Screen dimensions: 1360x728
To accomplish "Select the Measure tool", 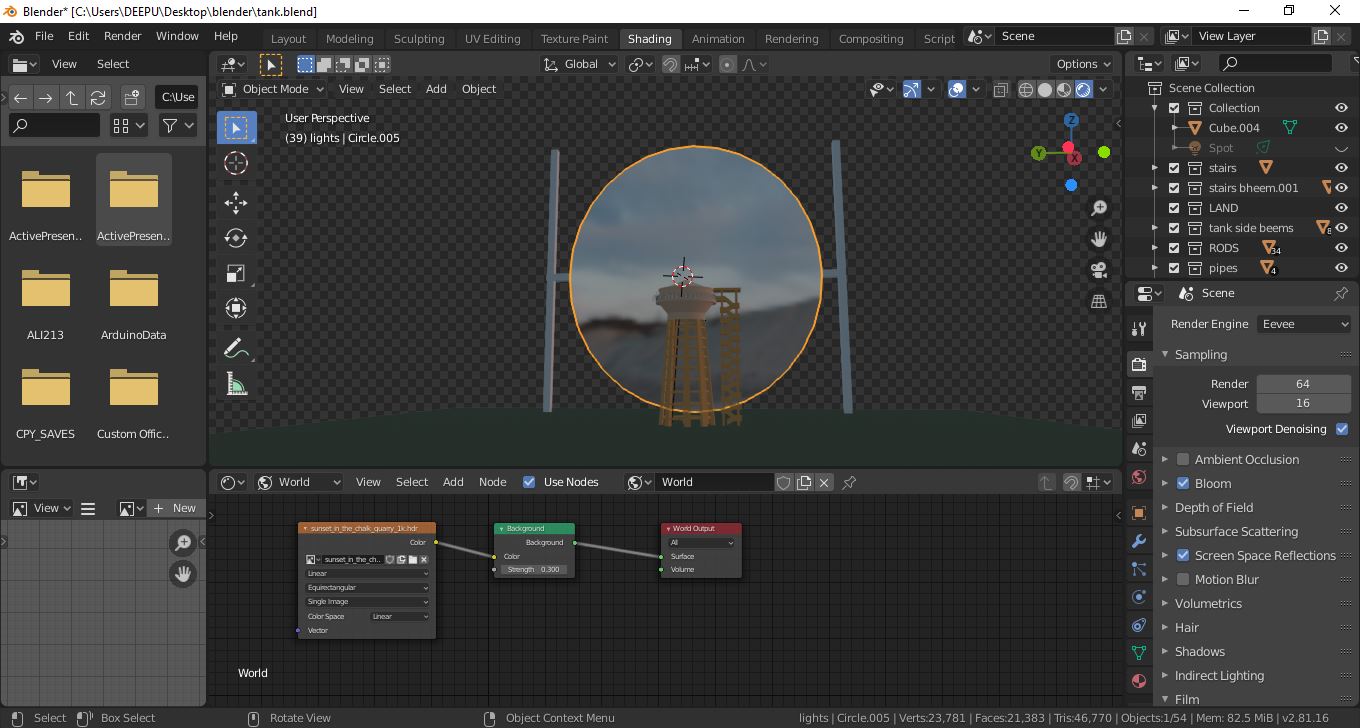I will (236, 385).
